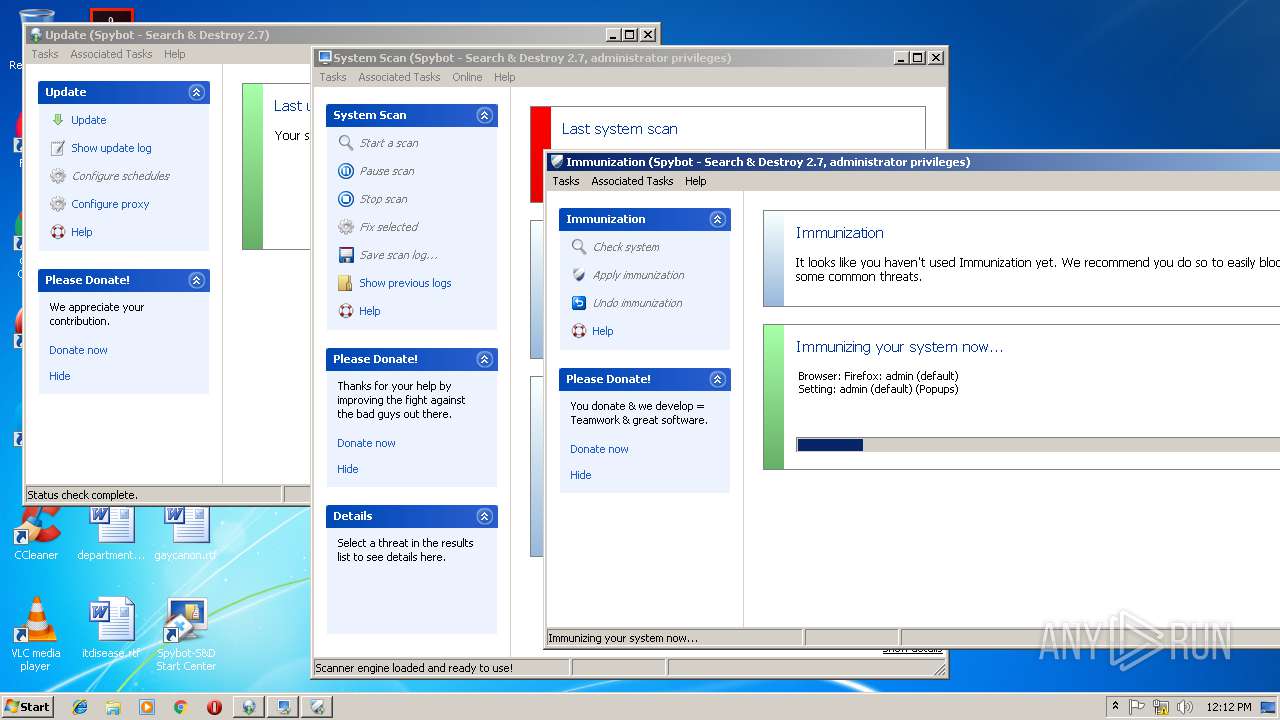This screenshot has height=720, width=1280.
Task: Click Spybot System Scan taskbar button
Action: coord(283,707)
